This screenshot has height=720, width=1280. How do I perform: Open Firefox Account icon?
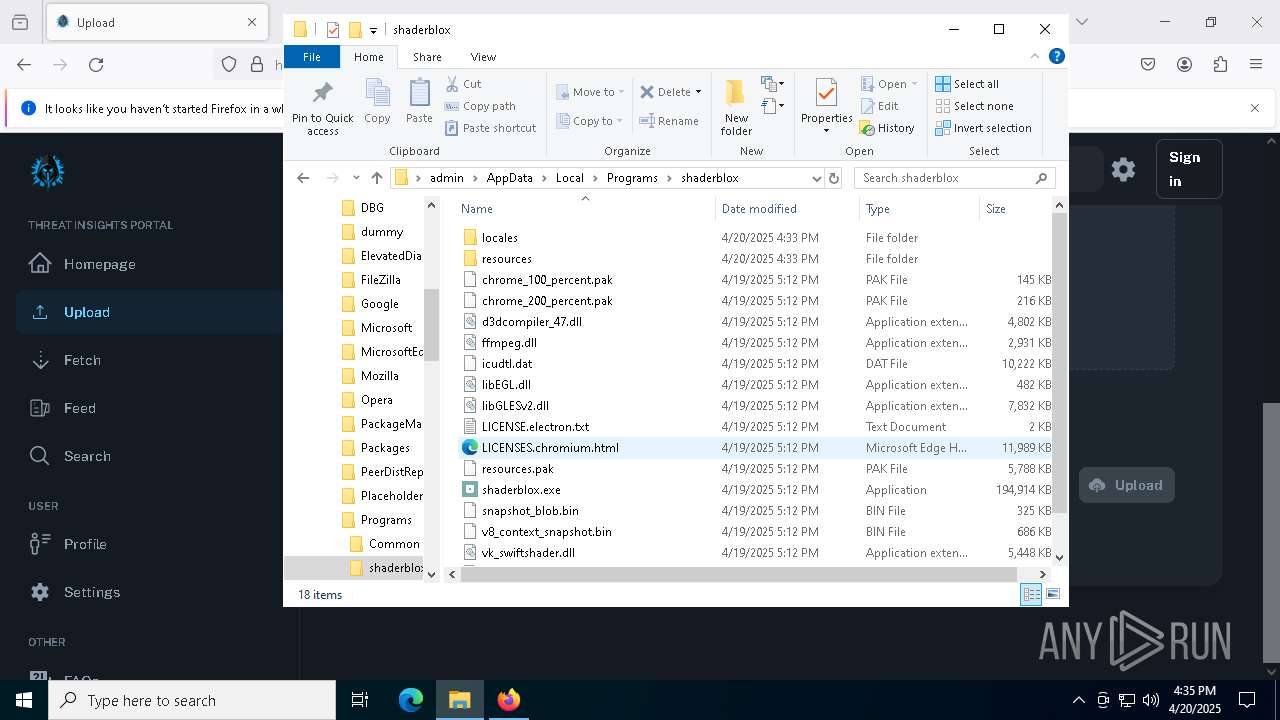(1184, 65)
